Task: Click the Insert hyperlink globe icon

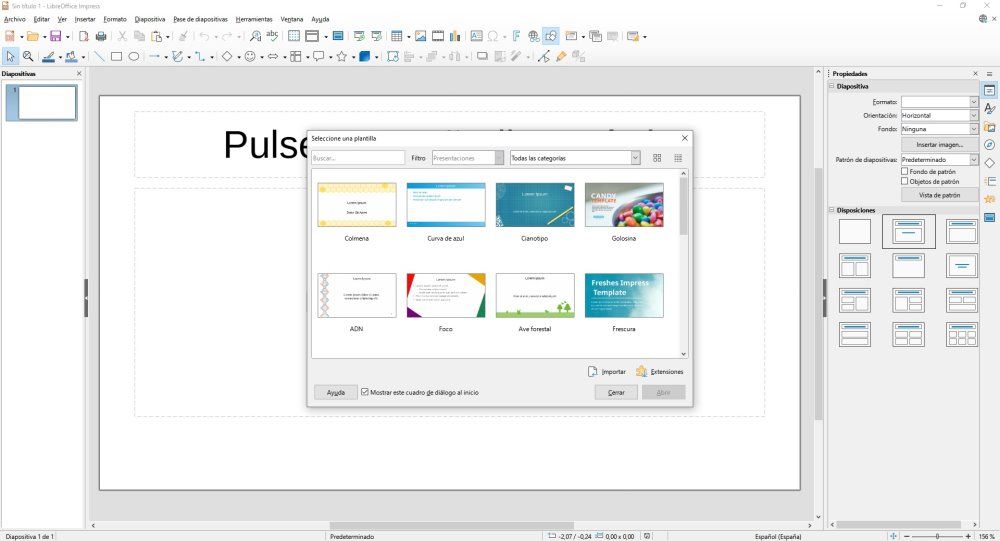Action: click(533, 36)
